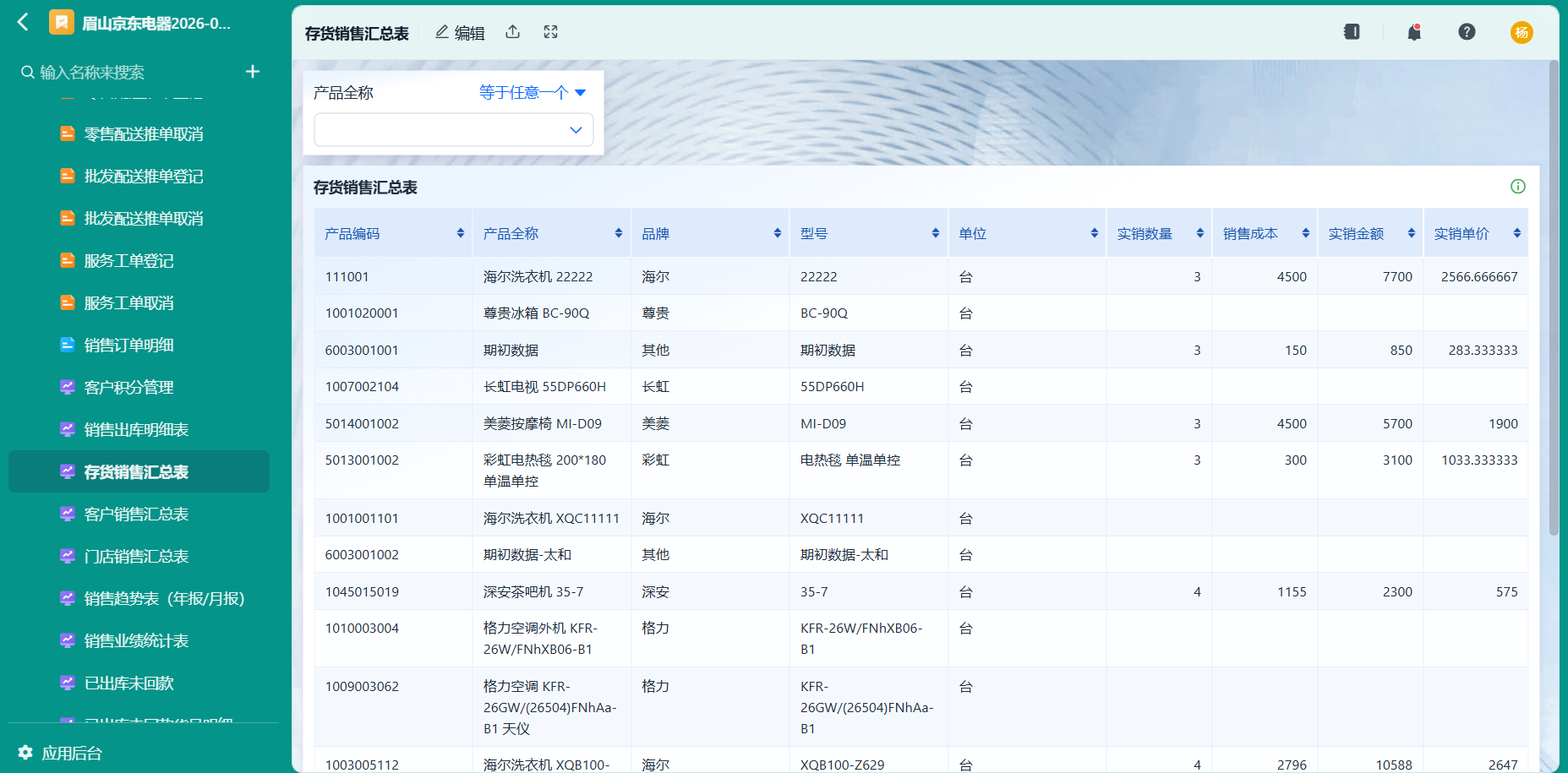This screenshot has width=1568, height=773.
Task: Click the orange app logo icon
Action: [x=61, y=22]
